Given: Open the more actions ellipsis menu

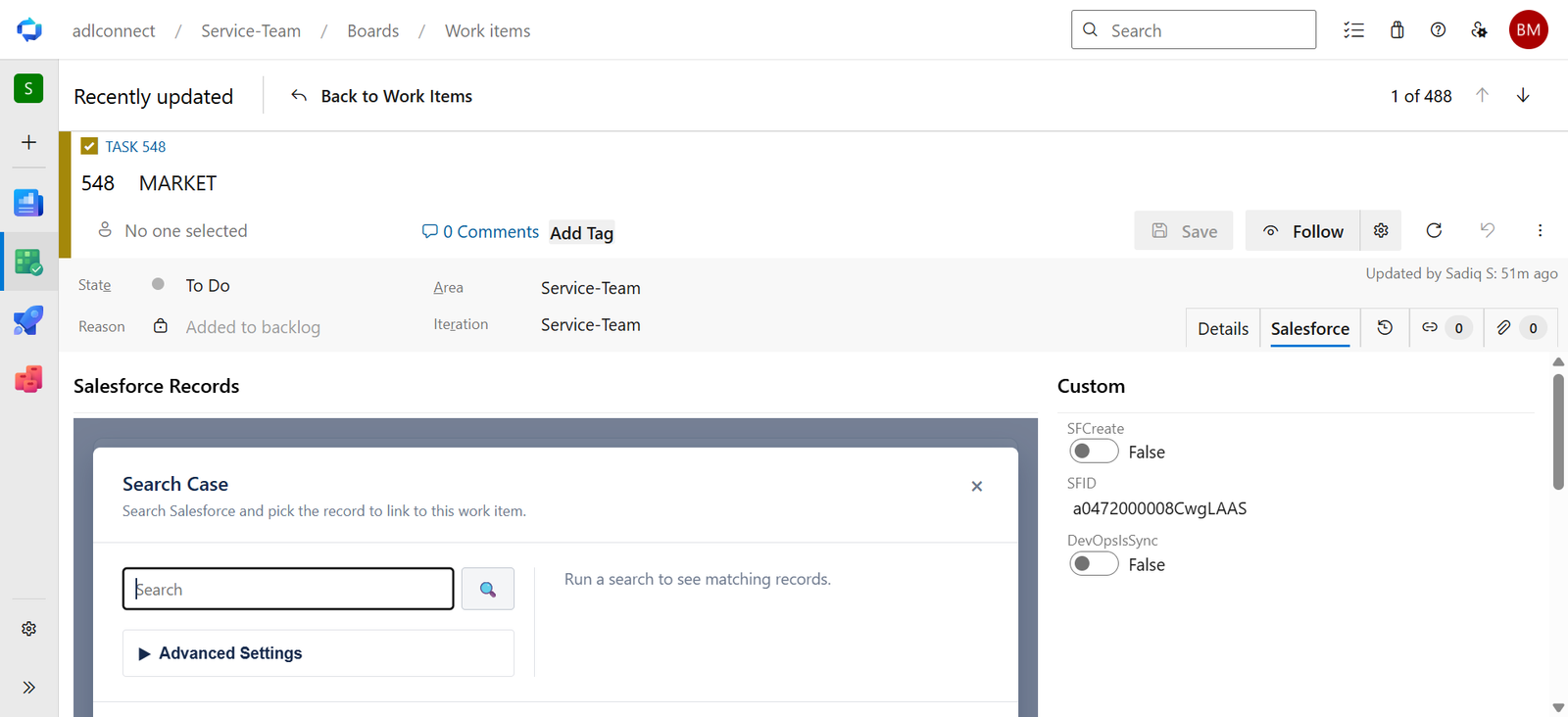Looking at the screenshot, I should [x=1540, y=230].
